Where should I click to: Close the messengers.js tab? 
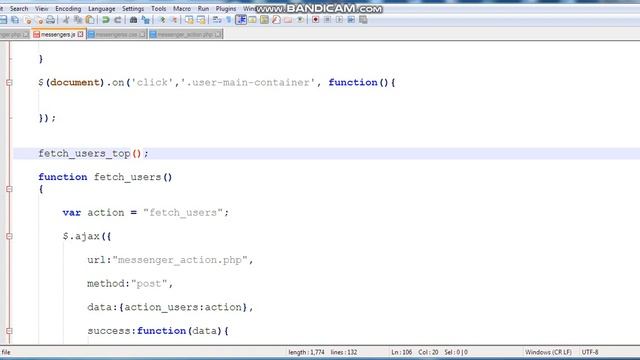pyautogui.click(x=81, y=35)
